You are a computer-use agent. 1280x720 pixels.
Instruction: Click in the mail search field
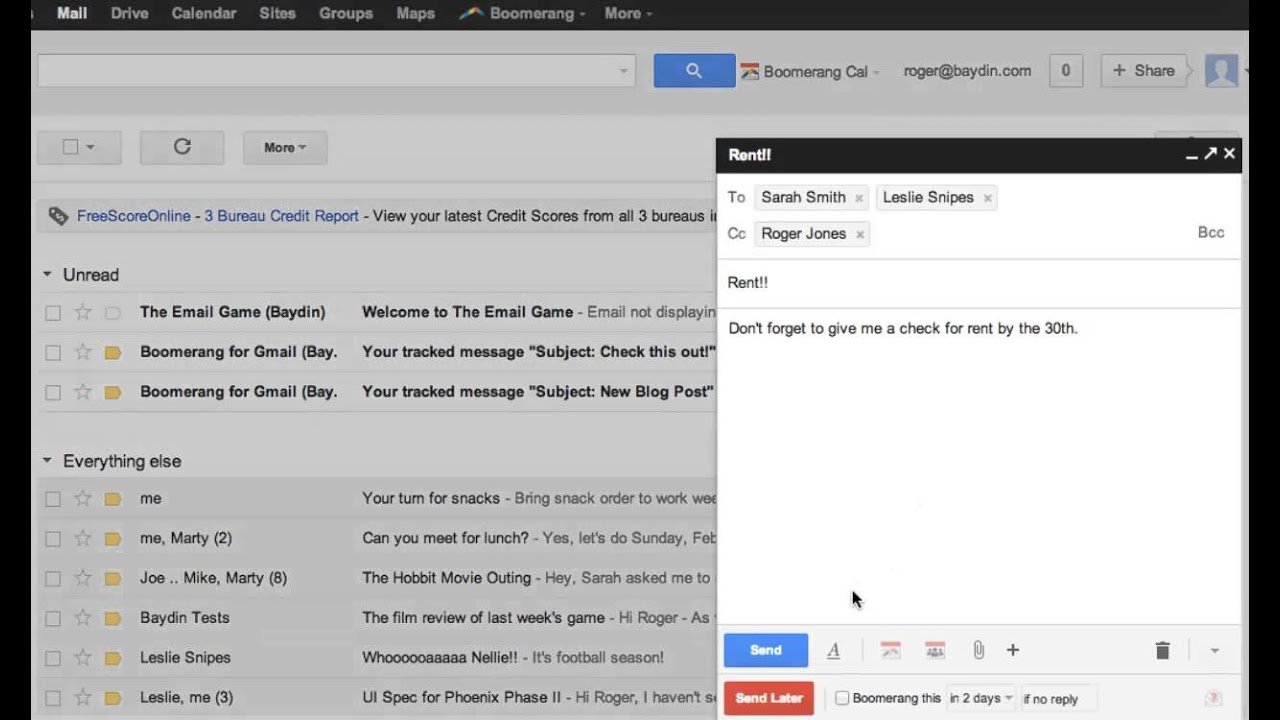336,71
